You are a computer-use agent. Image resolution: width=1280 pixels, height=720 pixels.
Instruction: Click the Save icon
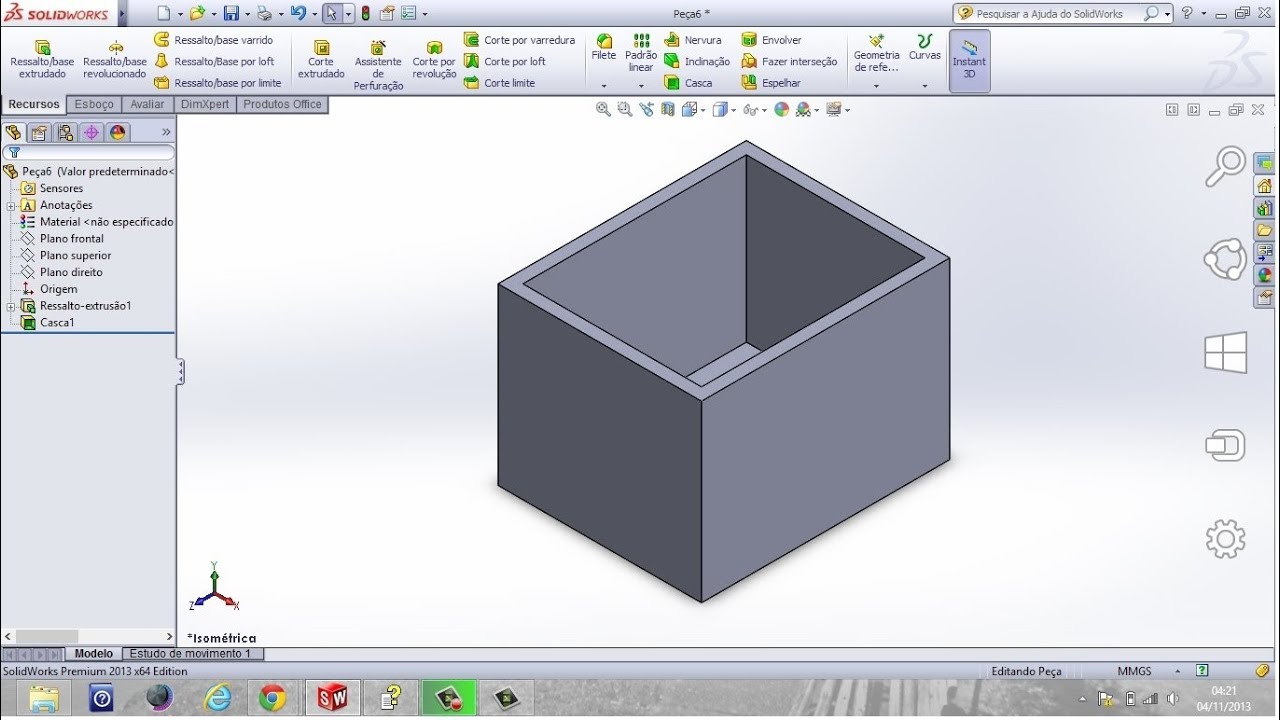[231, 13]
